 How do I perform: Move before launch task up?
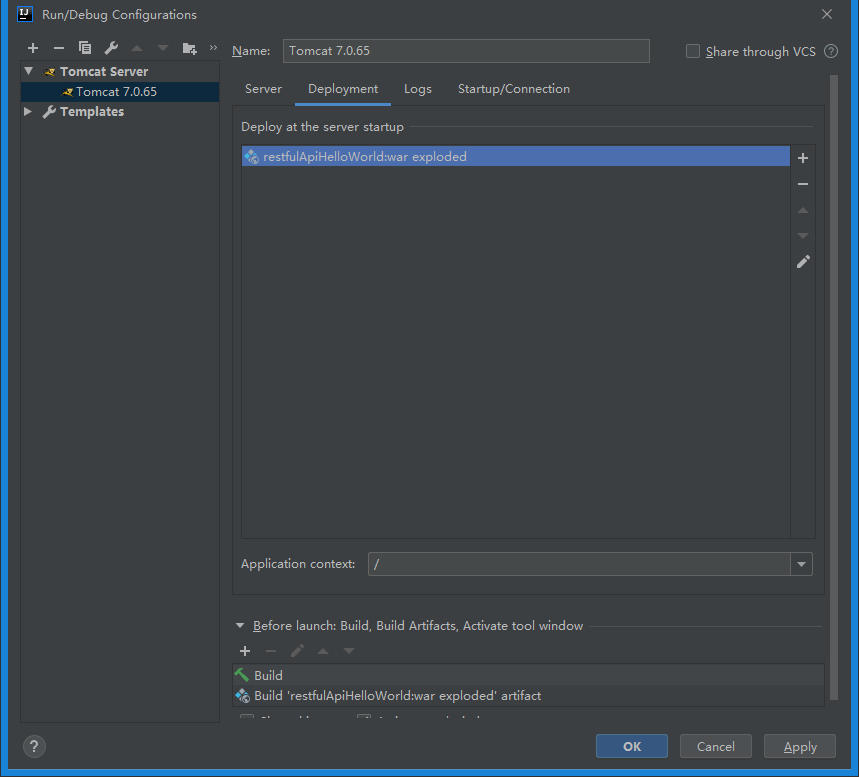click(323, 651)
